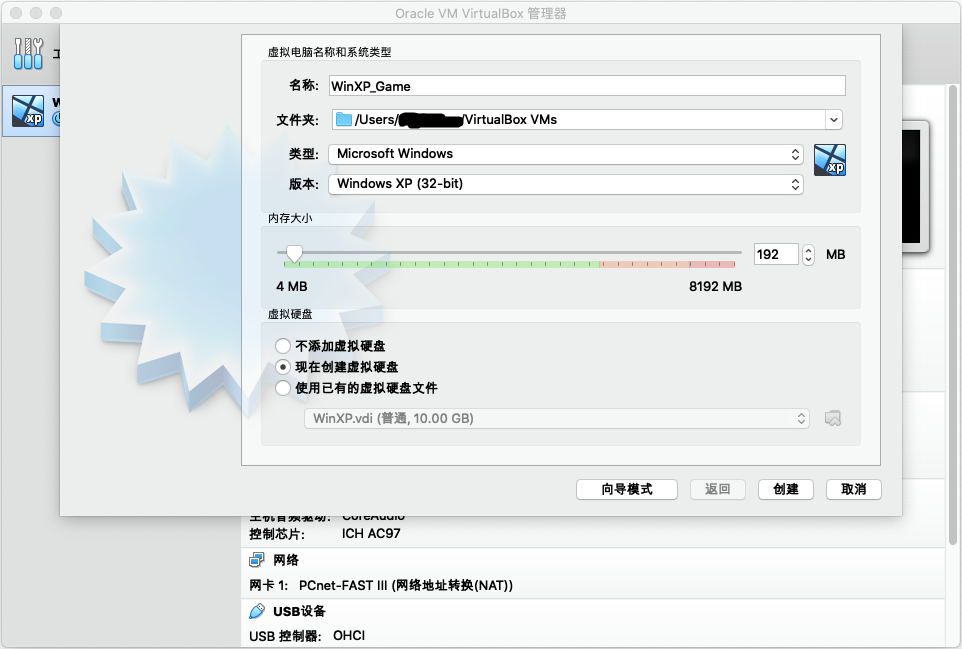
Task: Click the 取消 button
Action: [853, 489]
